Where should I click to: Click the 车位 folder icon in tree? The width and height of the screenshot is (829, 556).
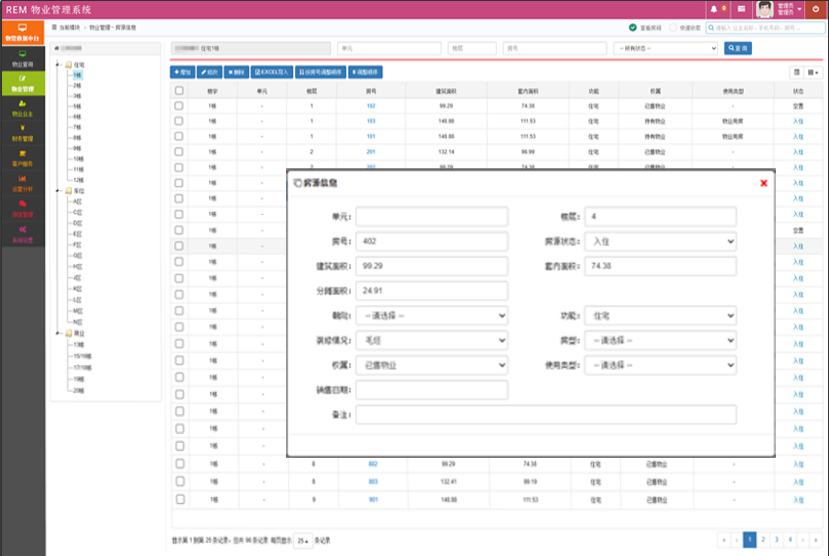click(x=68, y=191)
